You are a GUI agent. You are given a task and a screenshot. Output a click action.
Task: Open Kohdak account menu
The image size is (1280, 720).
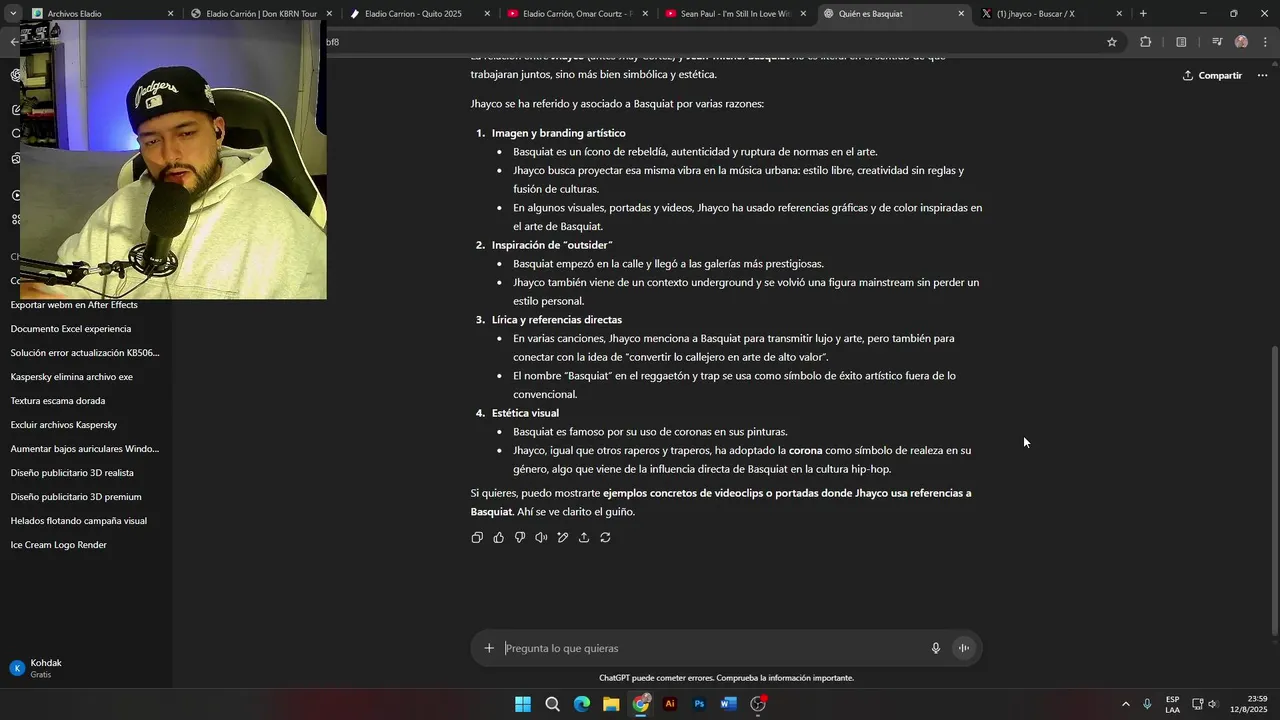(86, 668)
